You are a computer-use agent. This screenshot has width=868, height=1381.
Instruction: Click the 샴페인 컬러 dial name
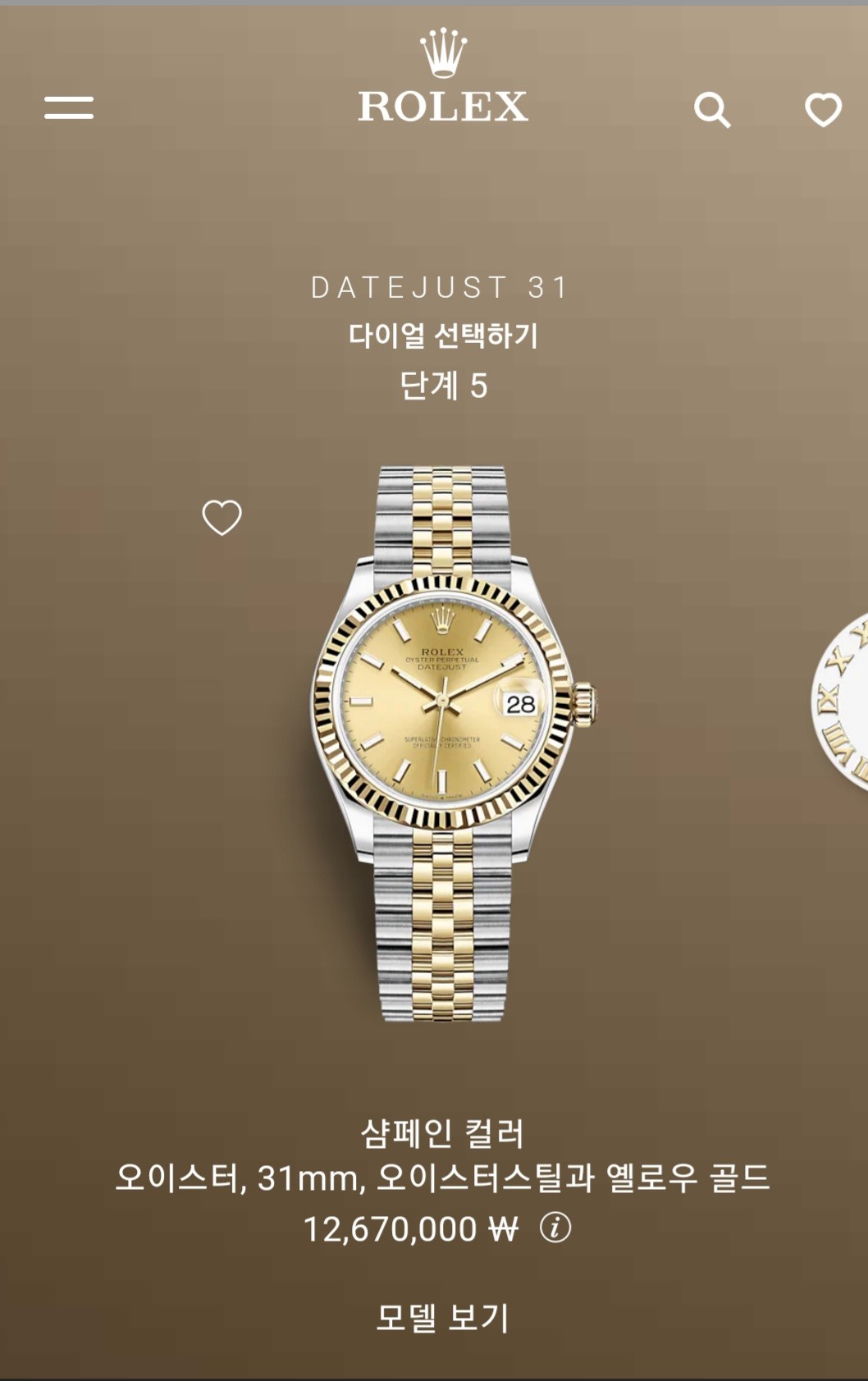pyautogui.click(x=442, y=1133)
